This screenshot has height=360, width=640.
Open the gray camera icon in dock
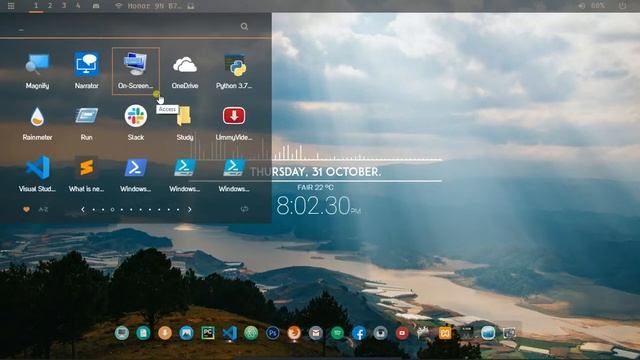pyautogui.click(x=380, y=333)
